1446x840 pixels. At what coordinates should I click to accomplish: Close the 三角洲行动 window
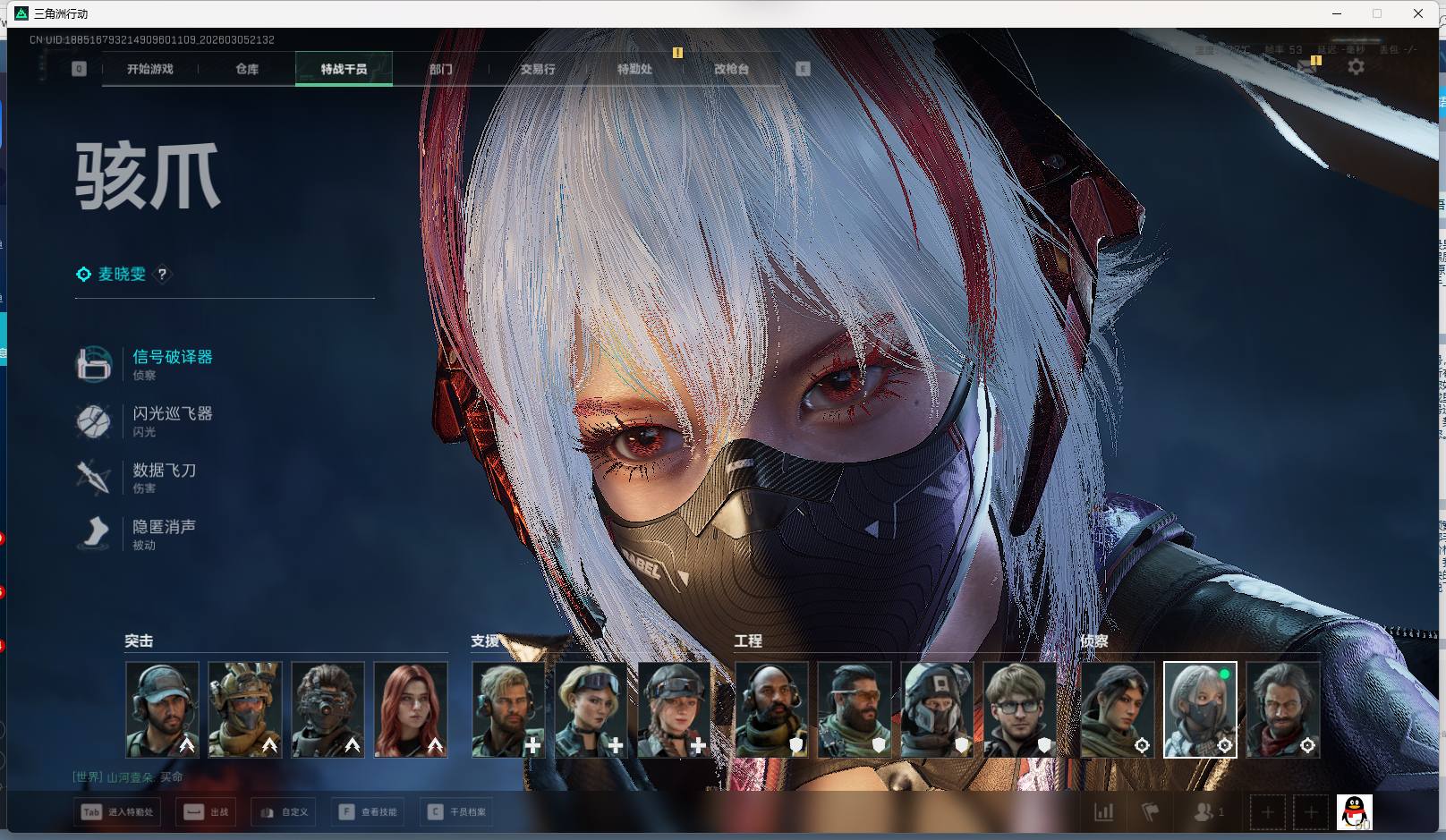[x=1418, y=13]
